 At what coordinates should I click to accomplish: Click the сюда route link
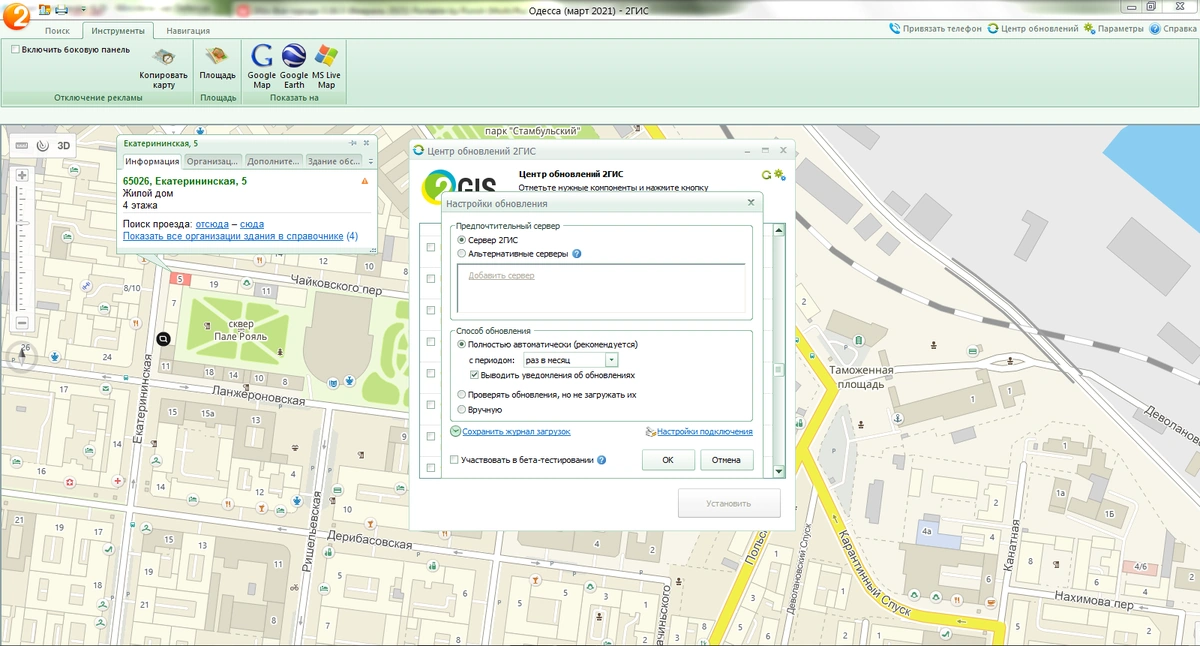pyautogui.click(x=252, y=224)
